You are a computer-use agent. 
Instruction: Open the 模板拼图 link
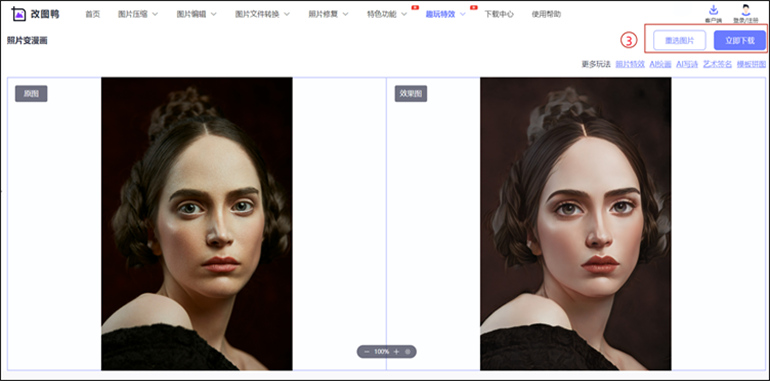[751, 64]
